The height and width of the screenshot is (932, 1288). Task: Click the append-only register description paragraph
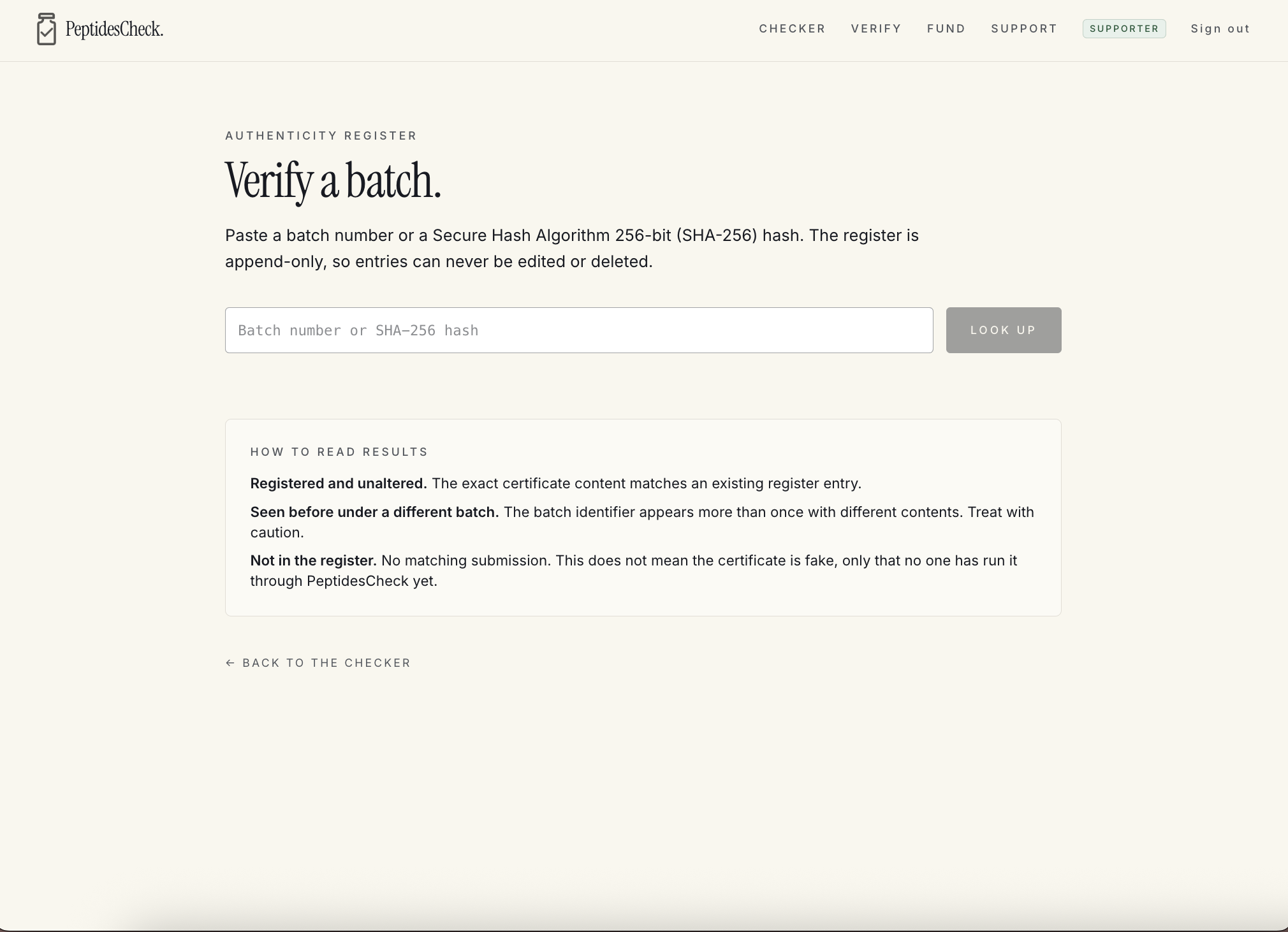[572, 249]
